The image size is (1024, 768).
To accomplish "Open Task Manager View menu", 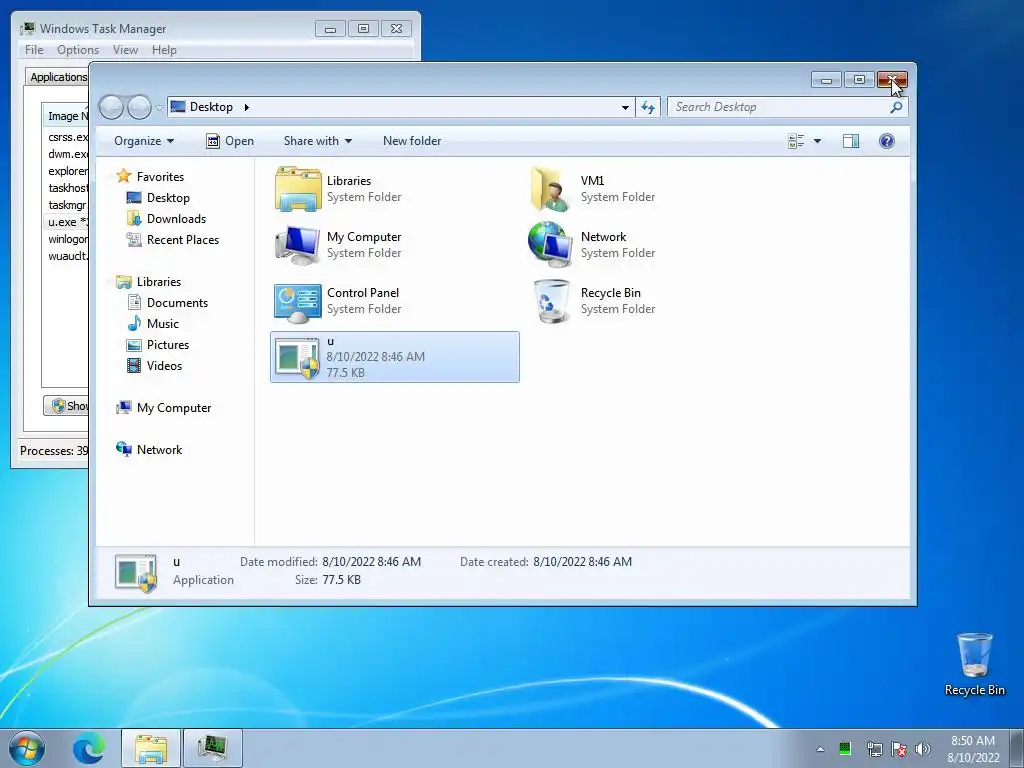I will click(125, 50).
